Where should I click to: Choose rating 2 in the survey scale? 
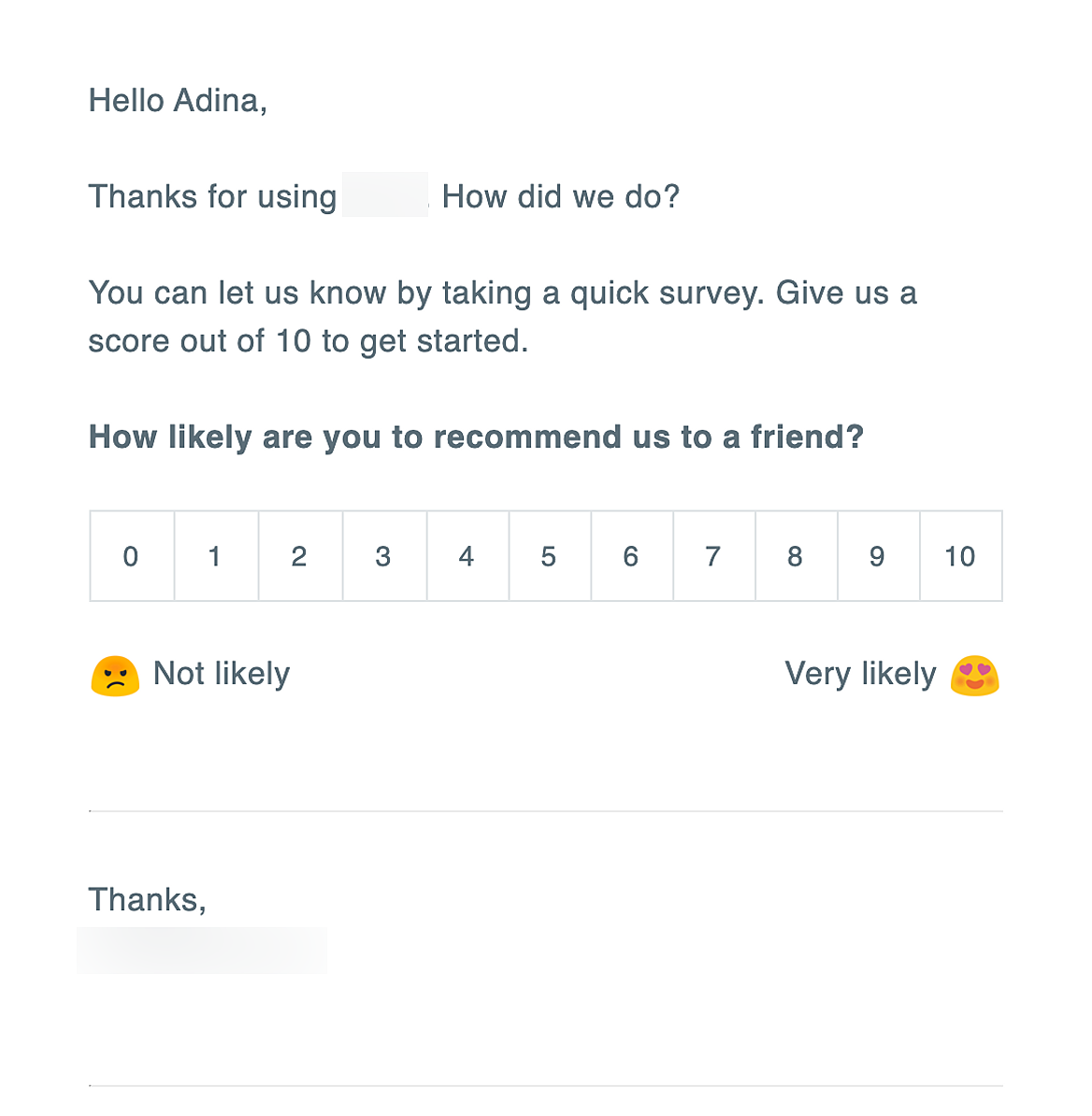coord(298,556)
